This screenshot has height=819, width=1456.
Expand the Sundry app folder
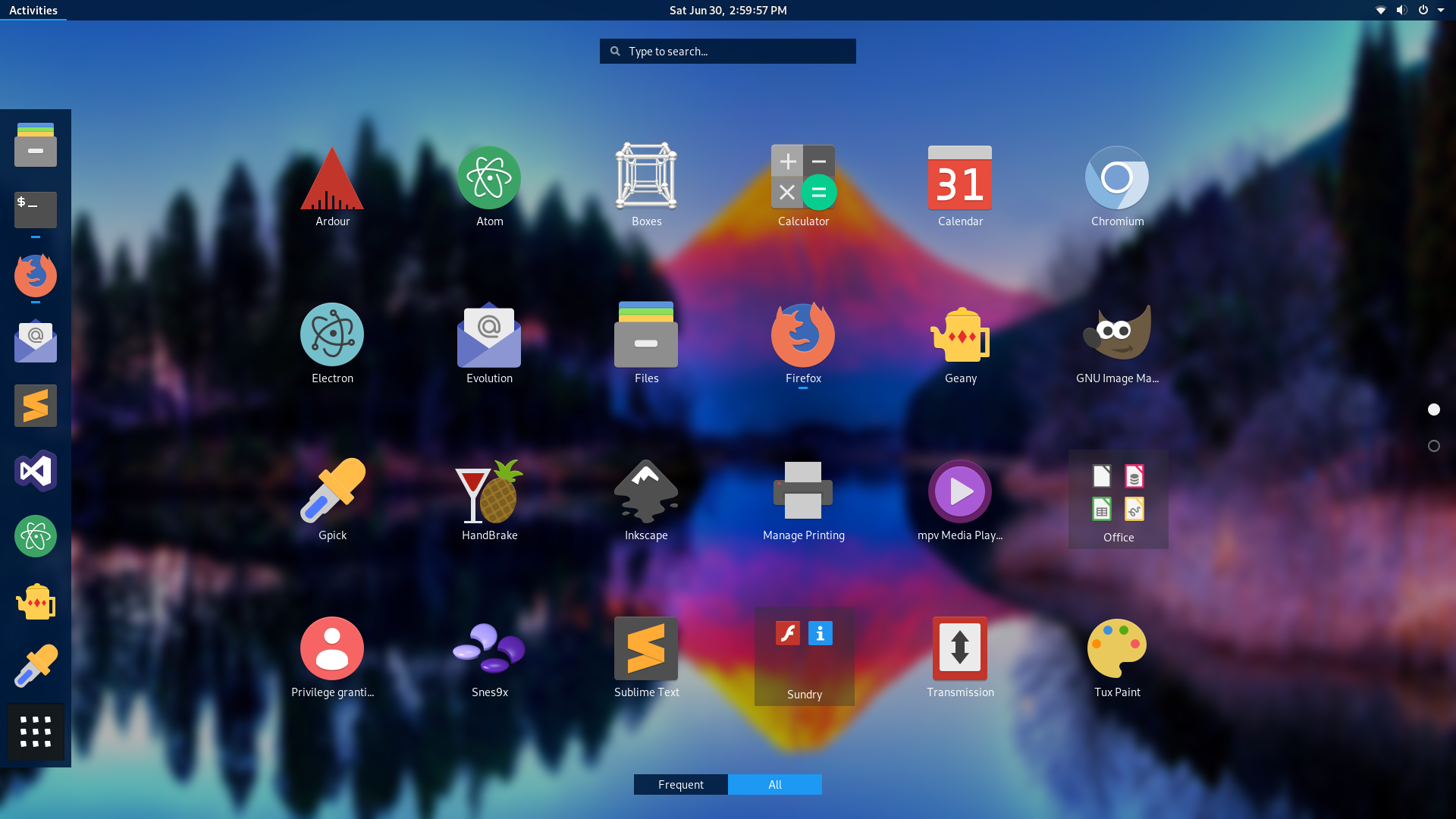coord(805,657)
